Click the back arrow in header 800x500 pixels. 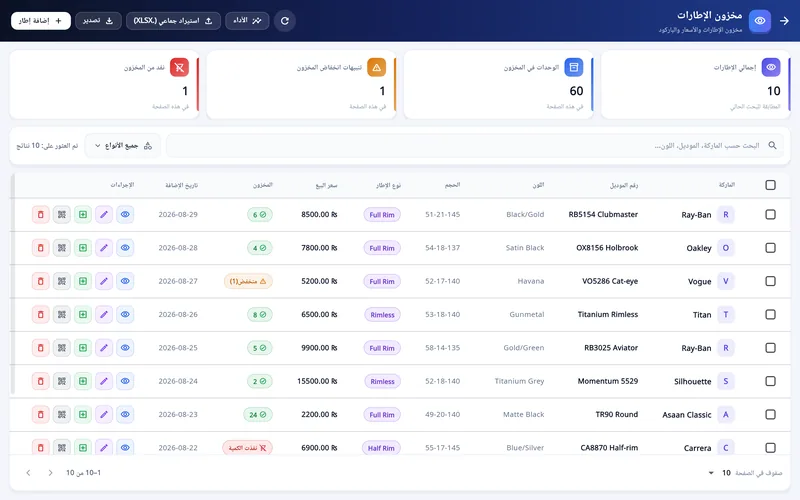(784, 21)
